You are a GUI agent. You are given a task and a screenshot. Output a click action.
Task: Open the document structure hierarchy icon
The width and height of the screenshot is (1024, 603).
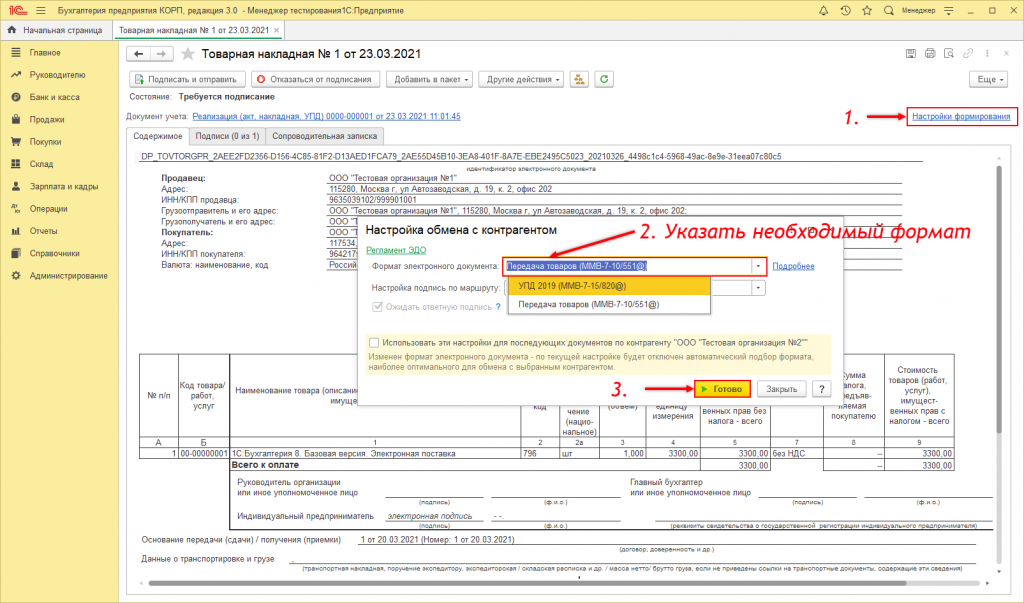(579, 79)
